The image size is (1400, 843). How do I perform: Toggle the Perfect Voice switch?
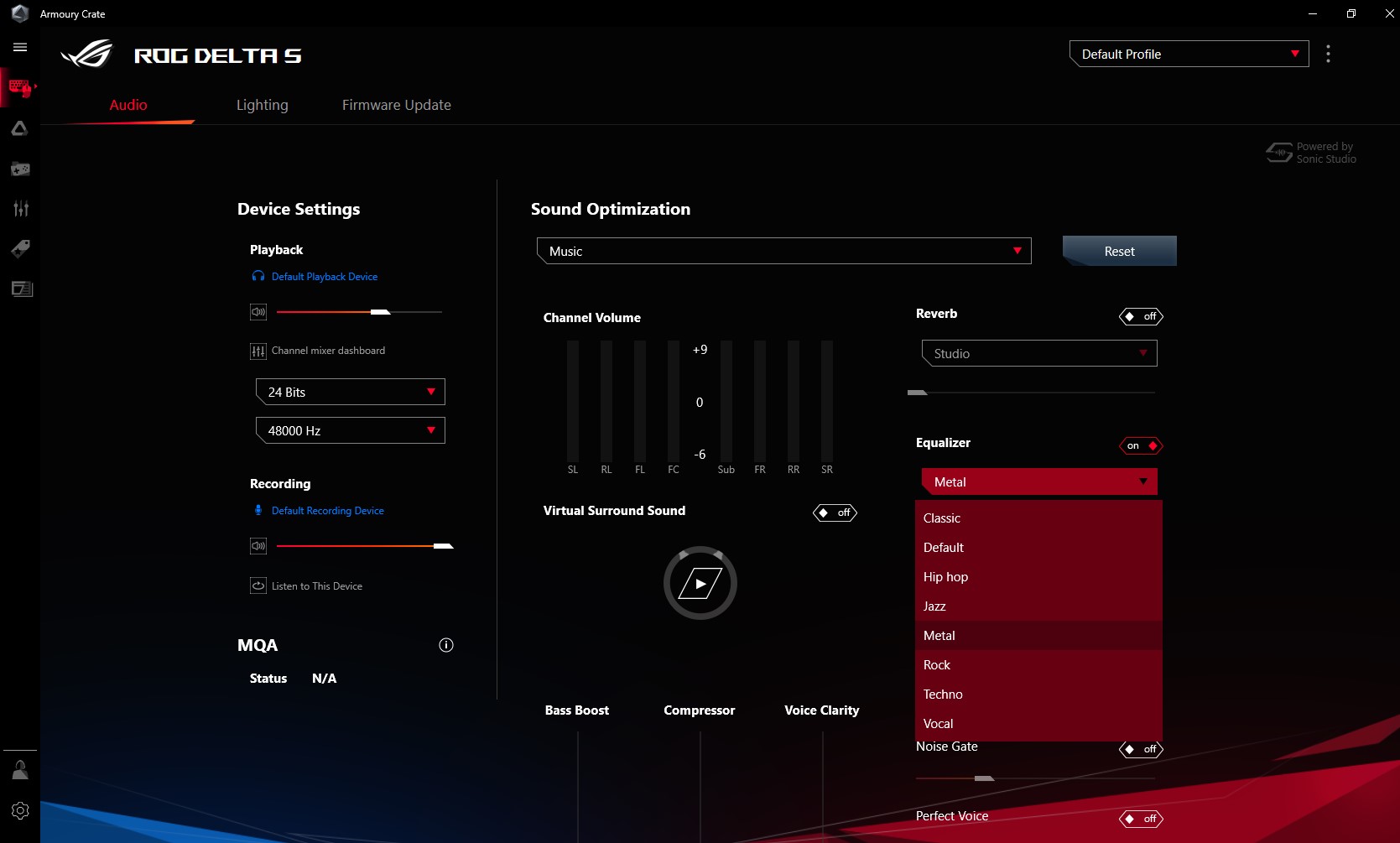(x=1141, y=819)
